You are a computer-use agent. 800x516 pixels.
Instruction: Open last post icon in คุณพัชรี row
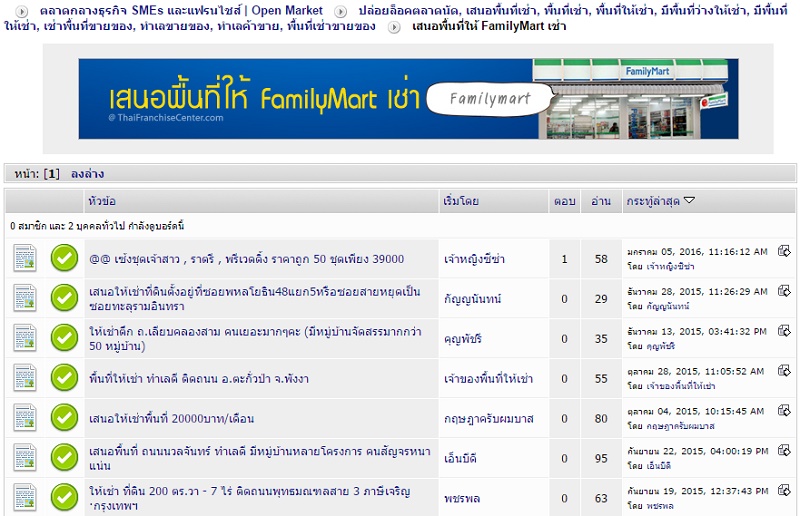(x=784, y=330)
